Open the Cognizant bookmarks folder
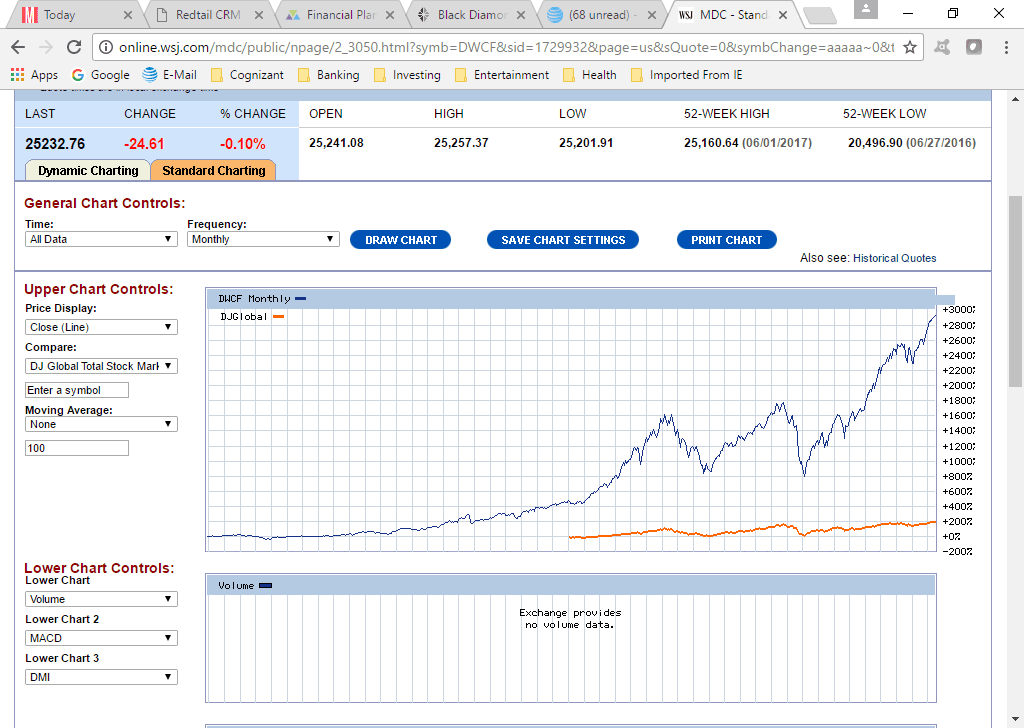The width and height of the screenshot is (1024, 728). click(x=247, y=75)
